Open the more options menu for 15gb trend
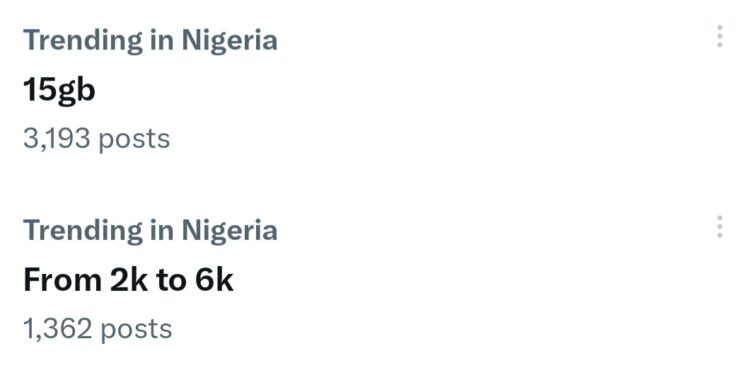 [719, 36]
